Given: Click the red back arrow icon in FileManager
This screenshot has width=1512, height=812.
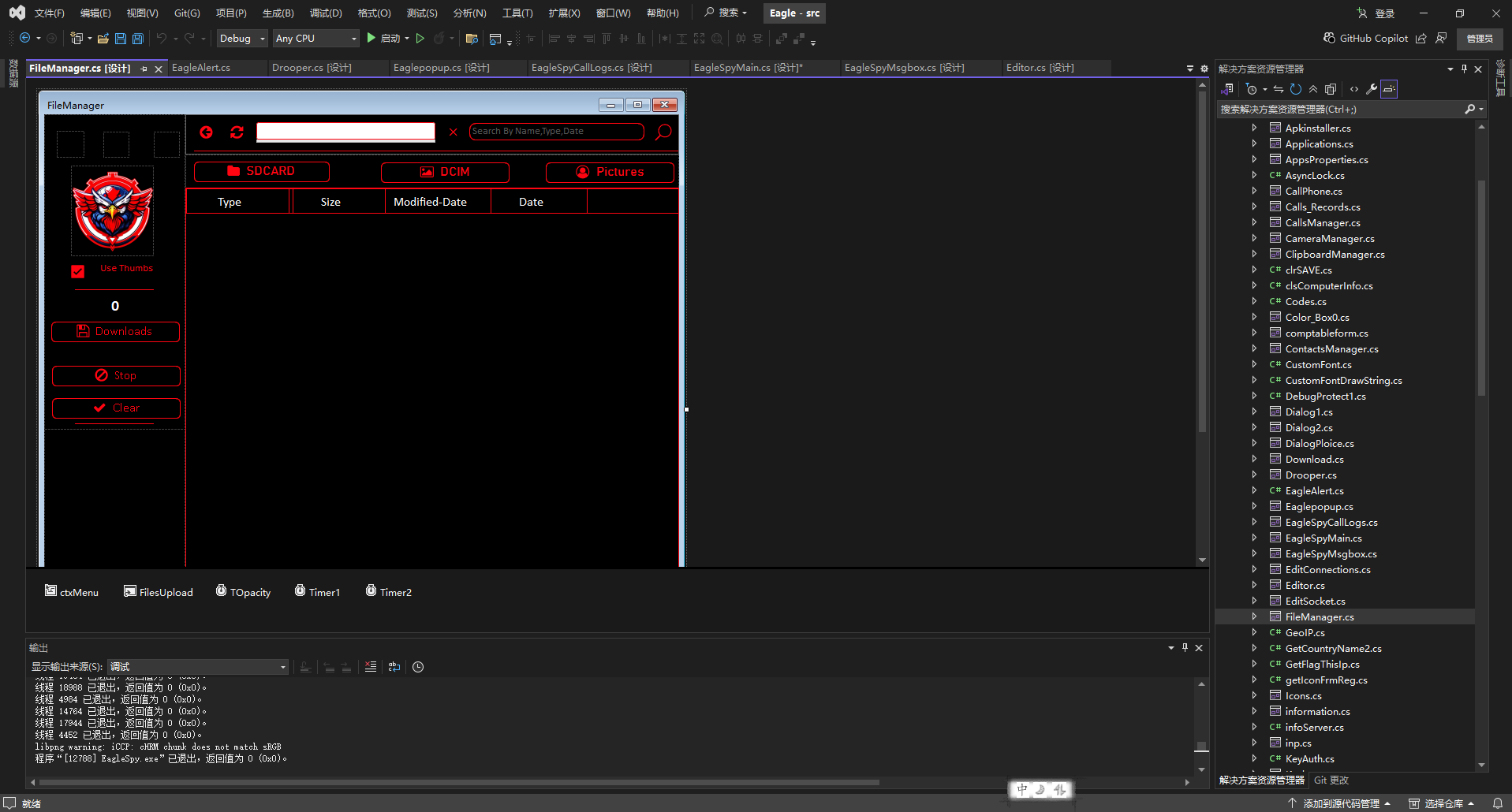Looking at the screenshot, I should point(206,132).
